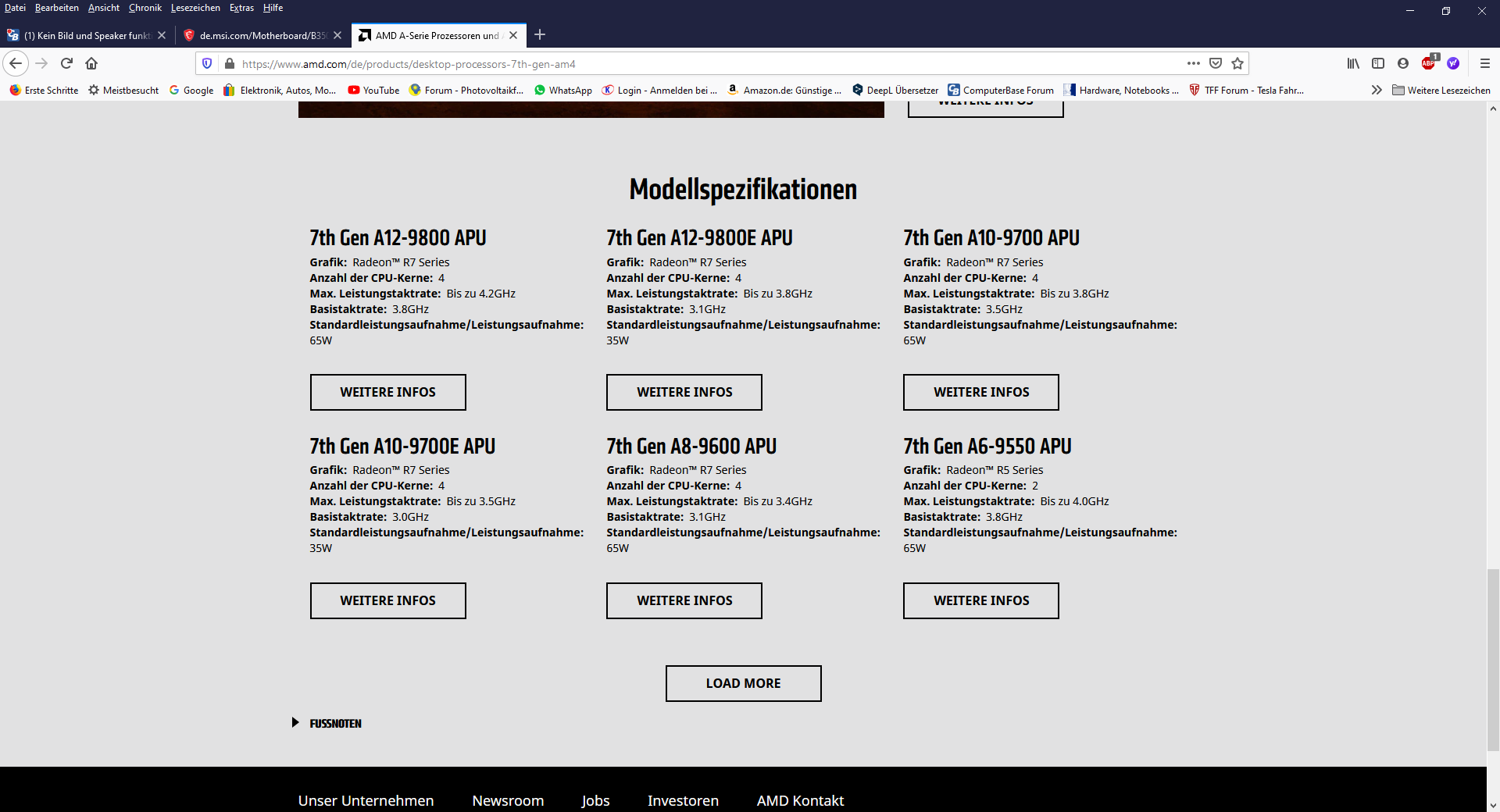Open Unser Unternehmen footer link

point(366,800)
